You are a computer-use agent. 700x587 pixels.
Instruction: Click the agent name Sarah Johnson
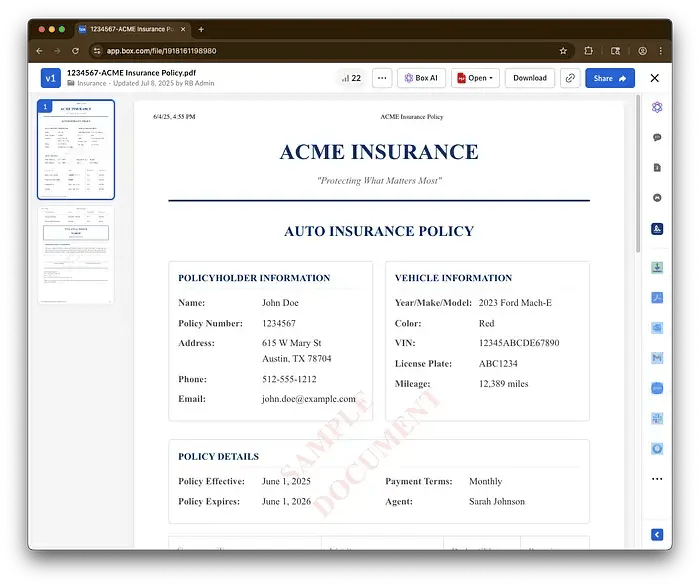497,501
